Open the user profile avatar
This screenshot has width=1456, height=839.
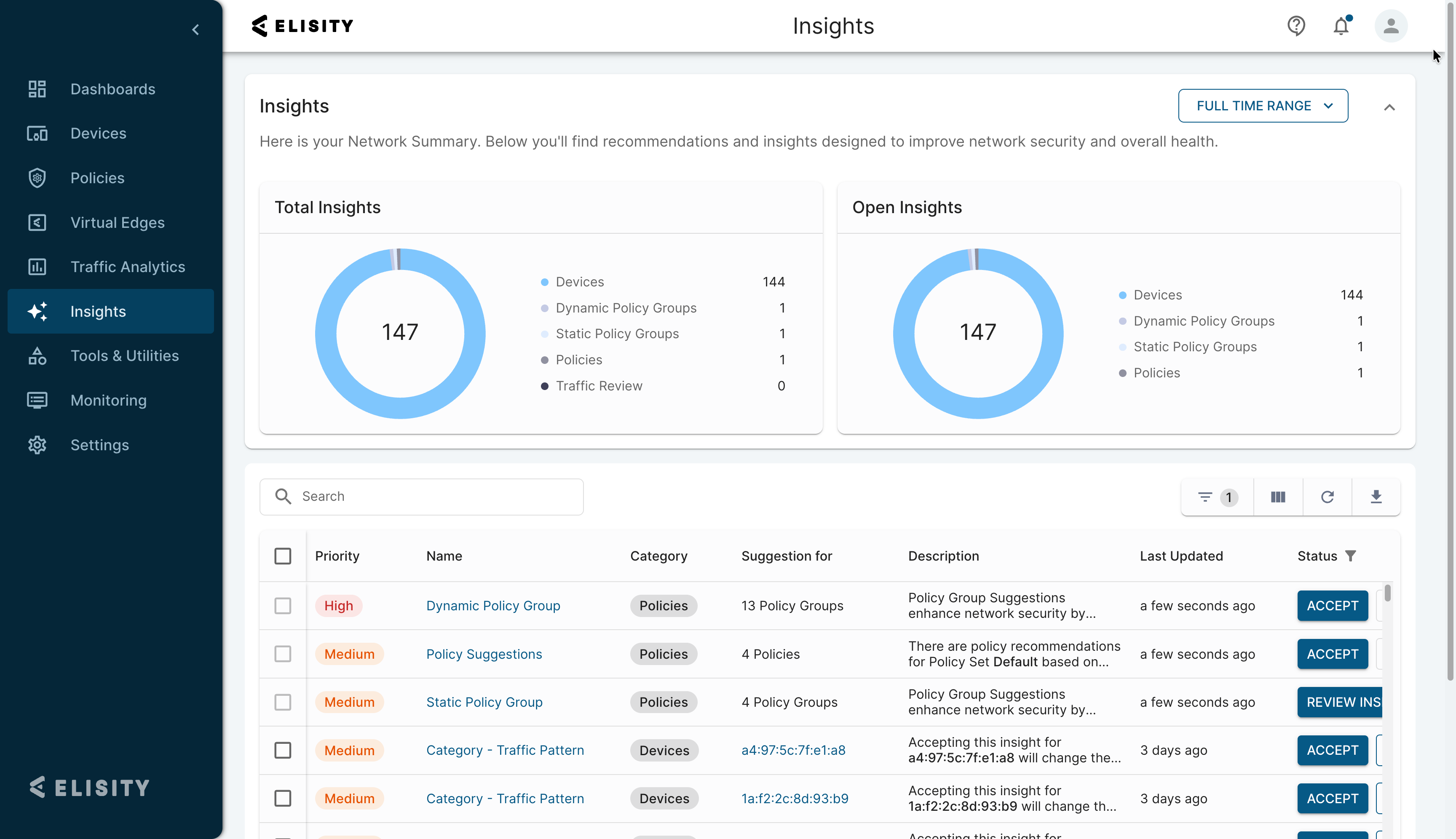(x=1391, y=26)
